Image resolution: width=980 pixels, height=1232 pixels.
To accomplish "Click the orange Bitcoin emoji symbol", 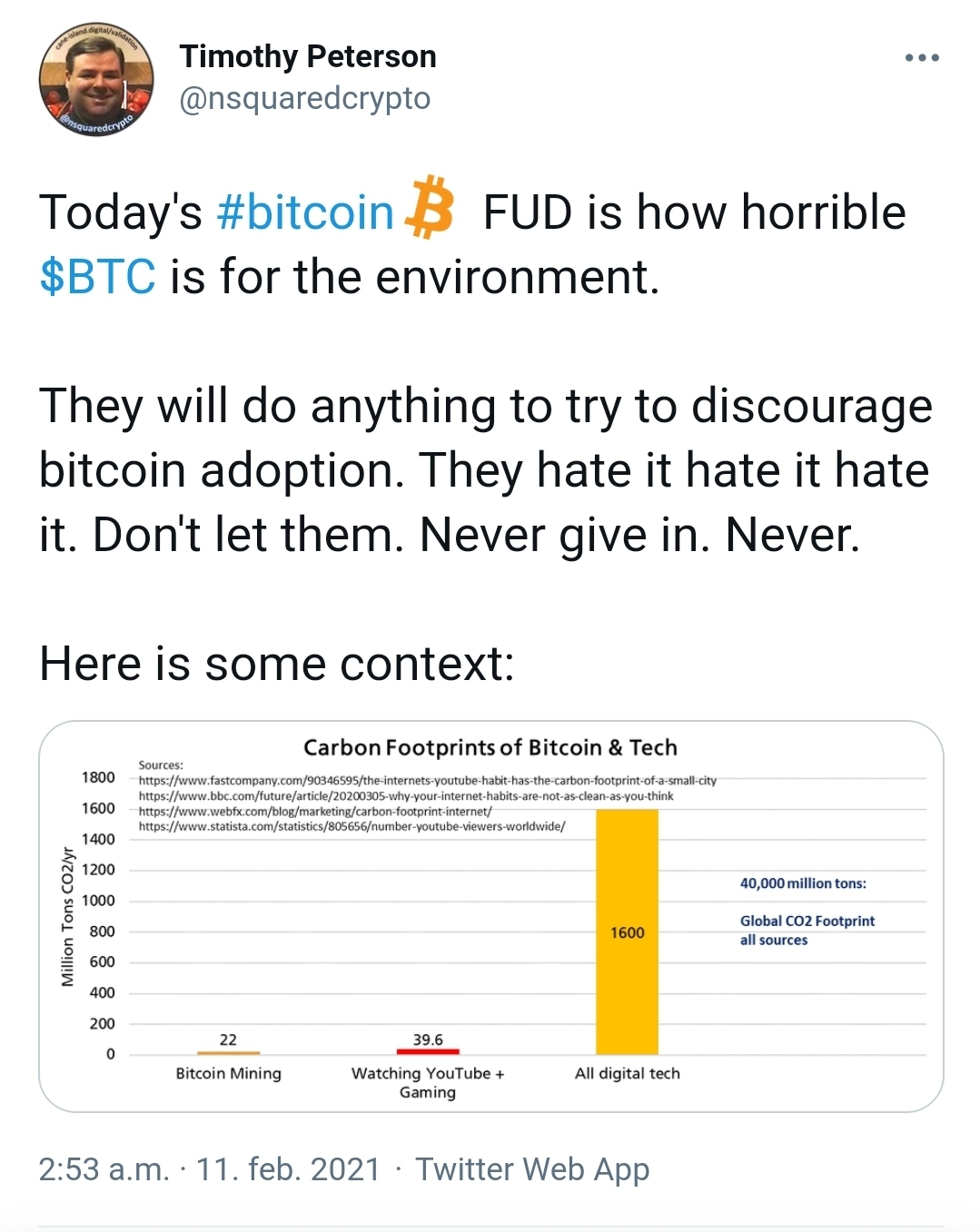I will tap(429, 209).
